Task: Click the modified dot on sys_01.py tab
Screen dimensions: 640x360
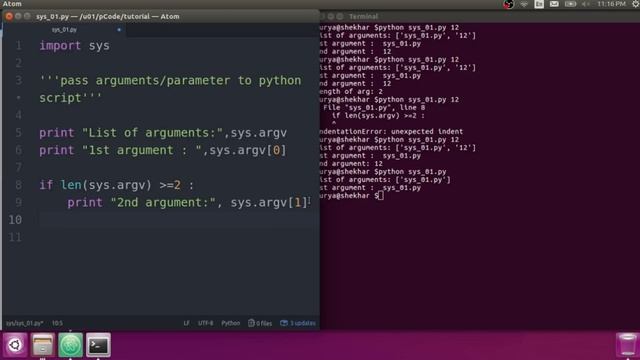Action: pos(119,30)
